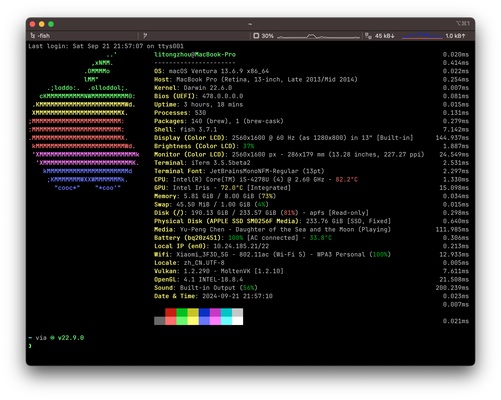Image resolution: width=501 pixels, height=400 pixels.
Task: Click the Disk (/) usage line
Action: (x=261, y=213)
